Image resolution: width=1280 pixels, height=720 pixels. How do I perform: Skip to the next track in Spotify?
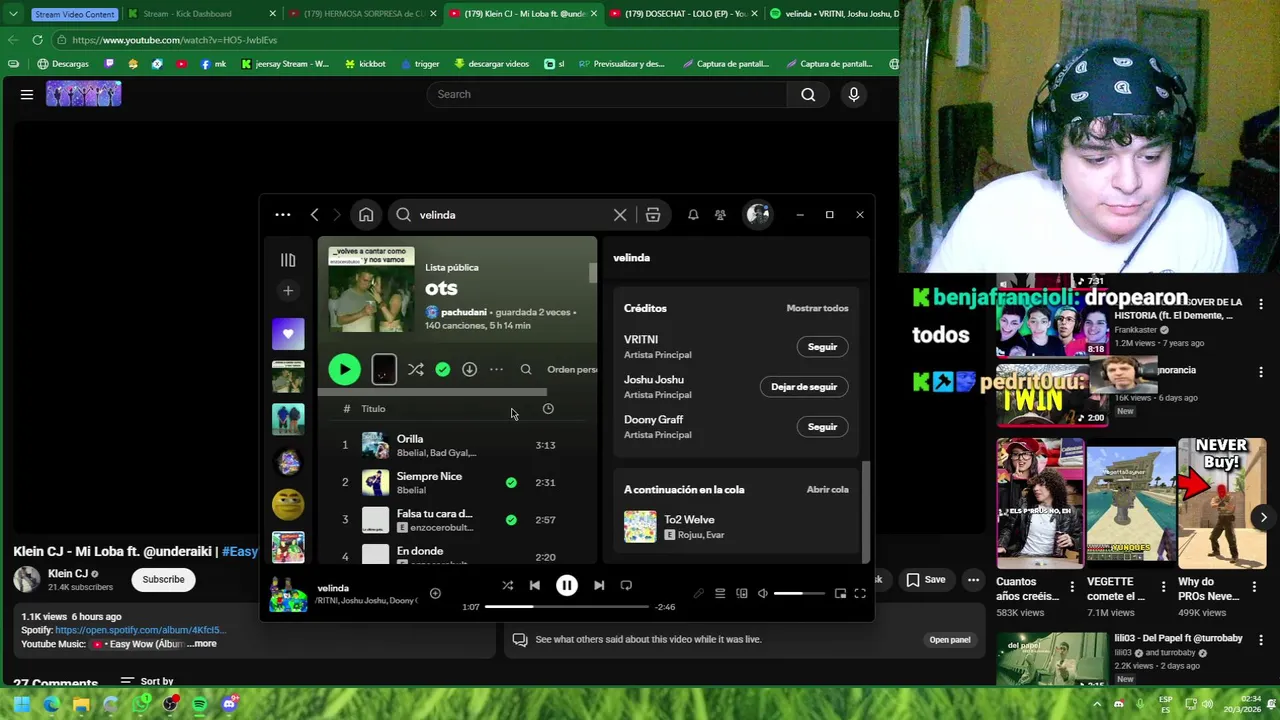(598, 586)
